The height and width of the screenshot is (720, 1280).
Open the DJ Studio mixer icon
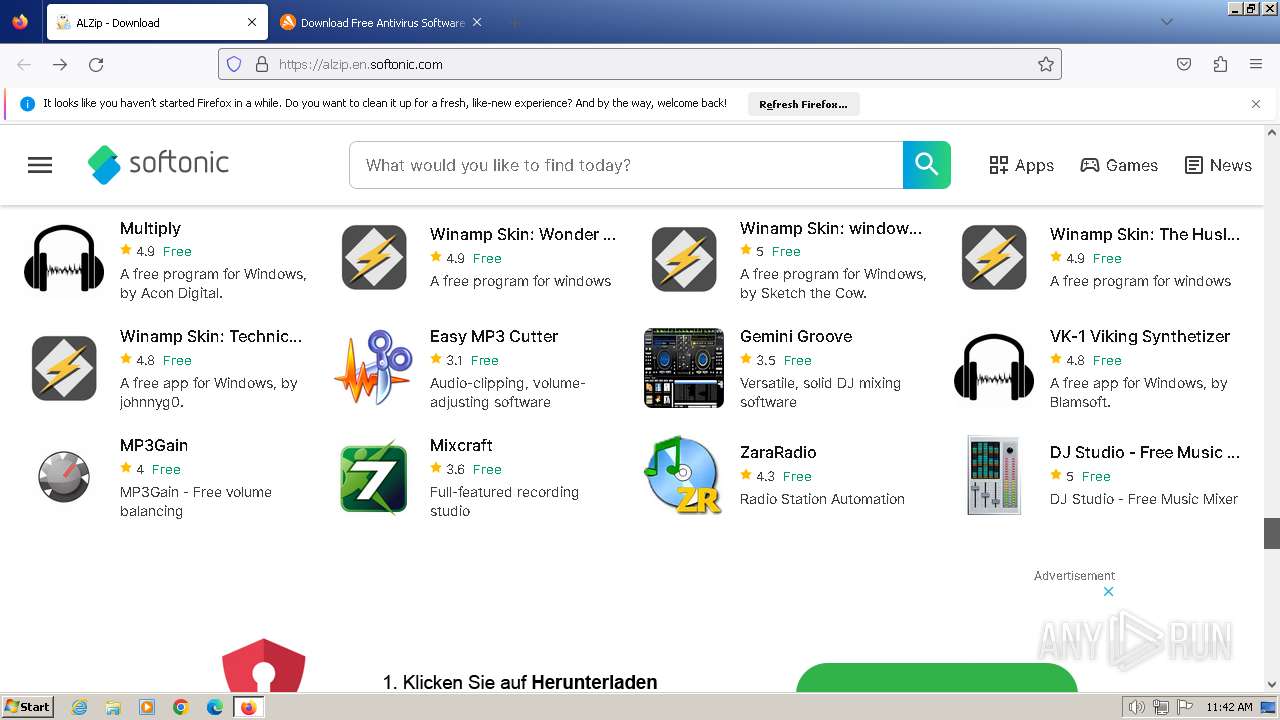(994, 476)
